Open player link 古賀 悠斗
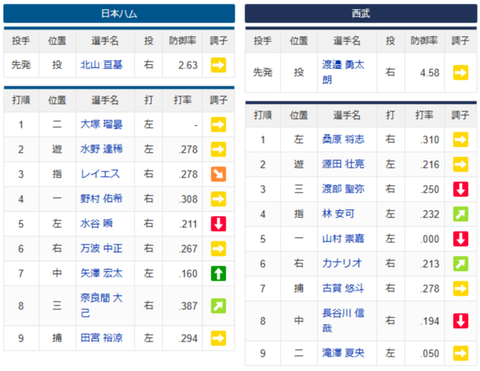 coord(343,288)
